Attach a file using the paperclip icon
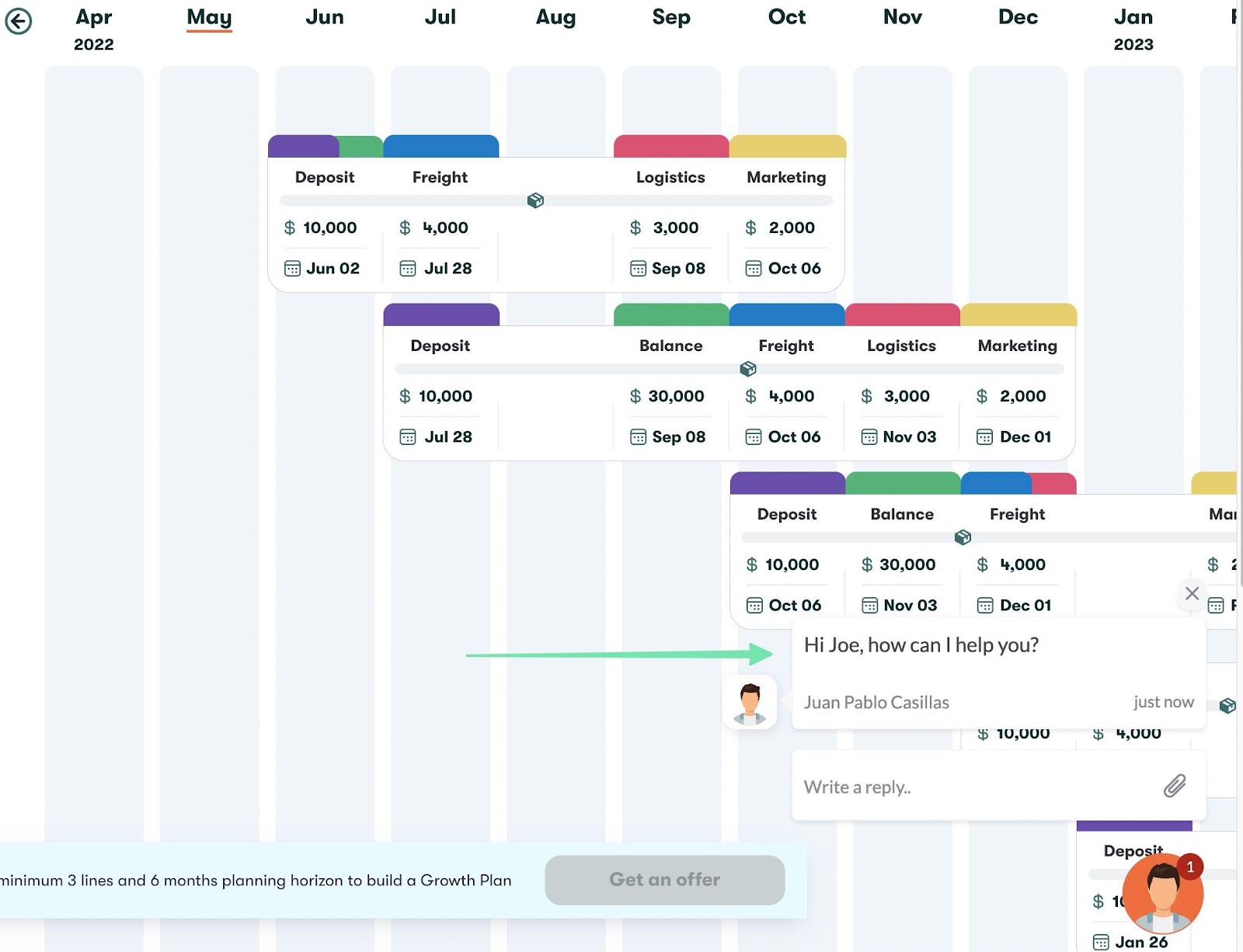 point(1175,787)
